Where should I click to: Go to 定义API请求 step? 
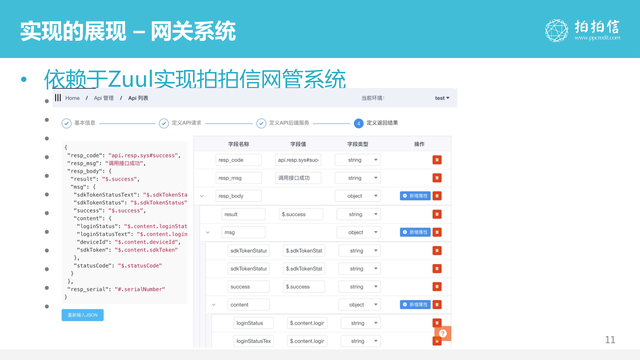tap(187, 123)
